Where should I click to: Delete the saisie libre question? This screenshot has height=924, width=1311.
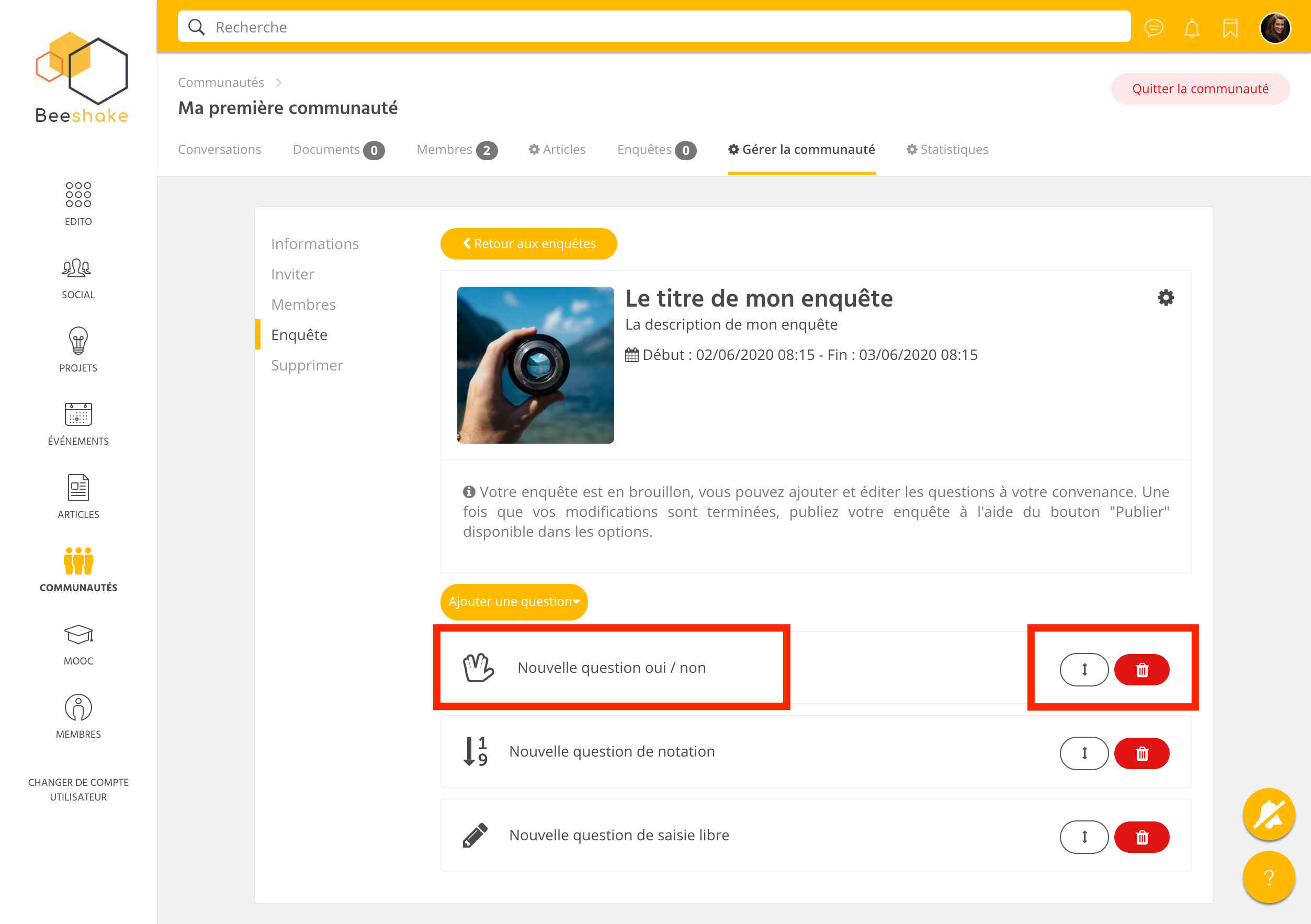coord(1142,837)
